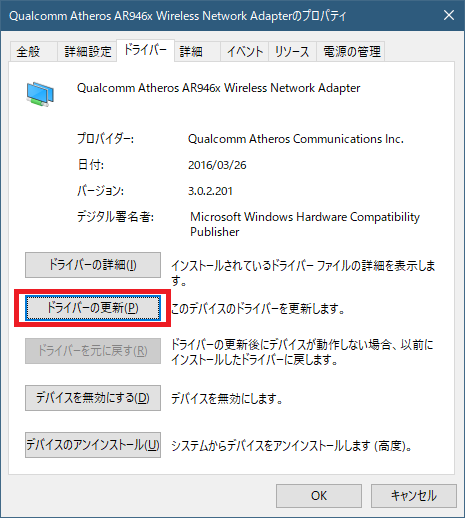The image size is (465, 518).
Task: Confirm the dialog with OK
Action: click(x=319, y=496)
